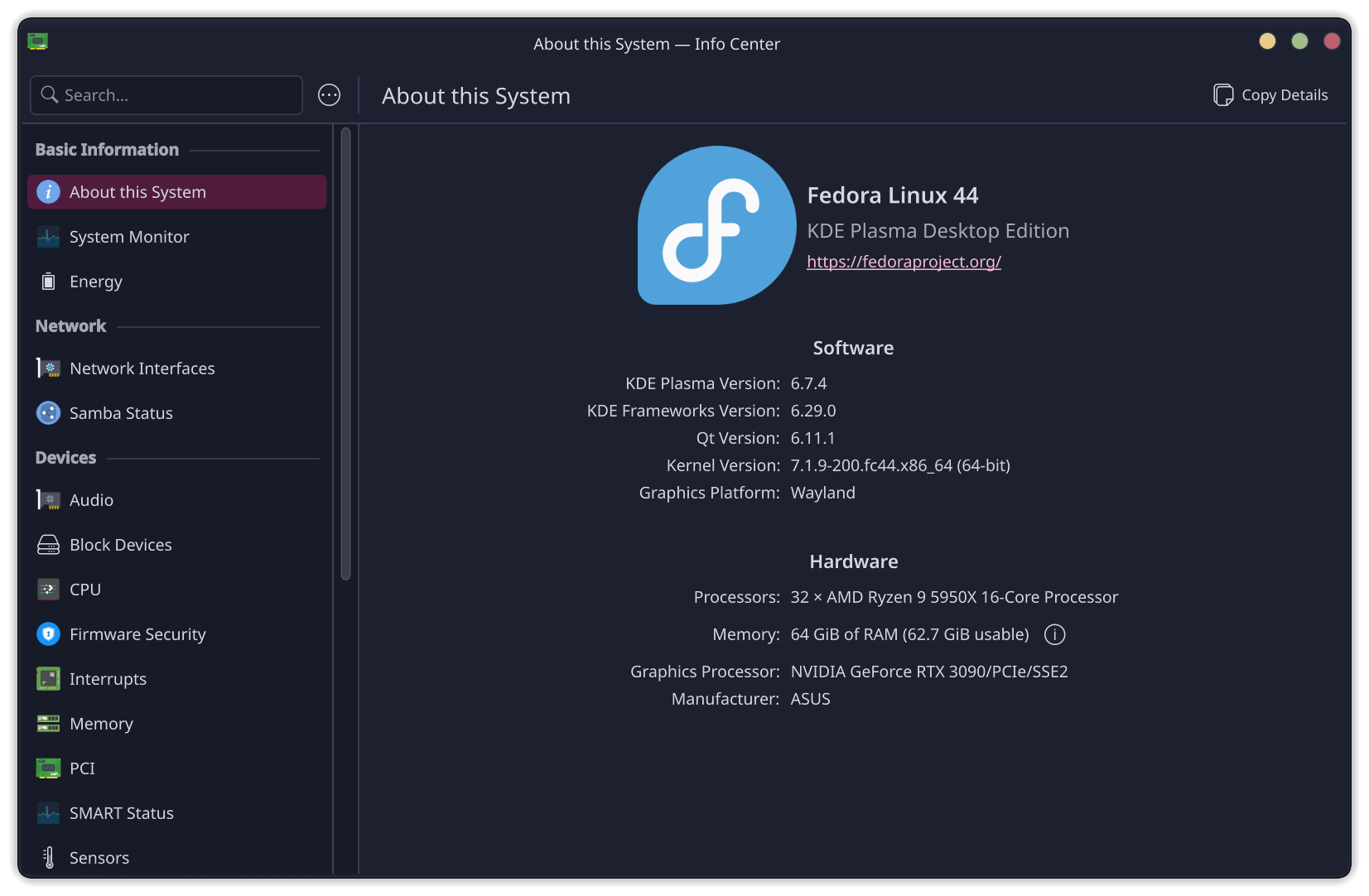Click the About this System page title

pos(475,96)
